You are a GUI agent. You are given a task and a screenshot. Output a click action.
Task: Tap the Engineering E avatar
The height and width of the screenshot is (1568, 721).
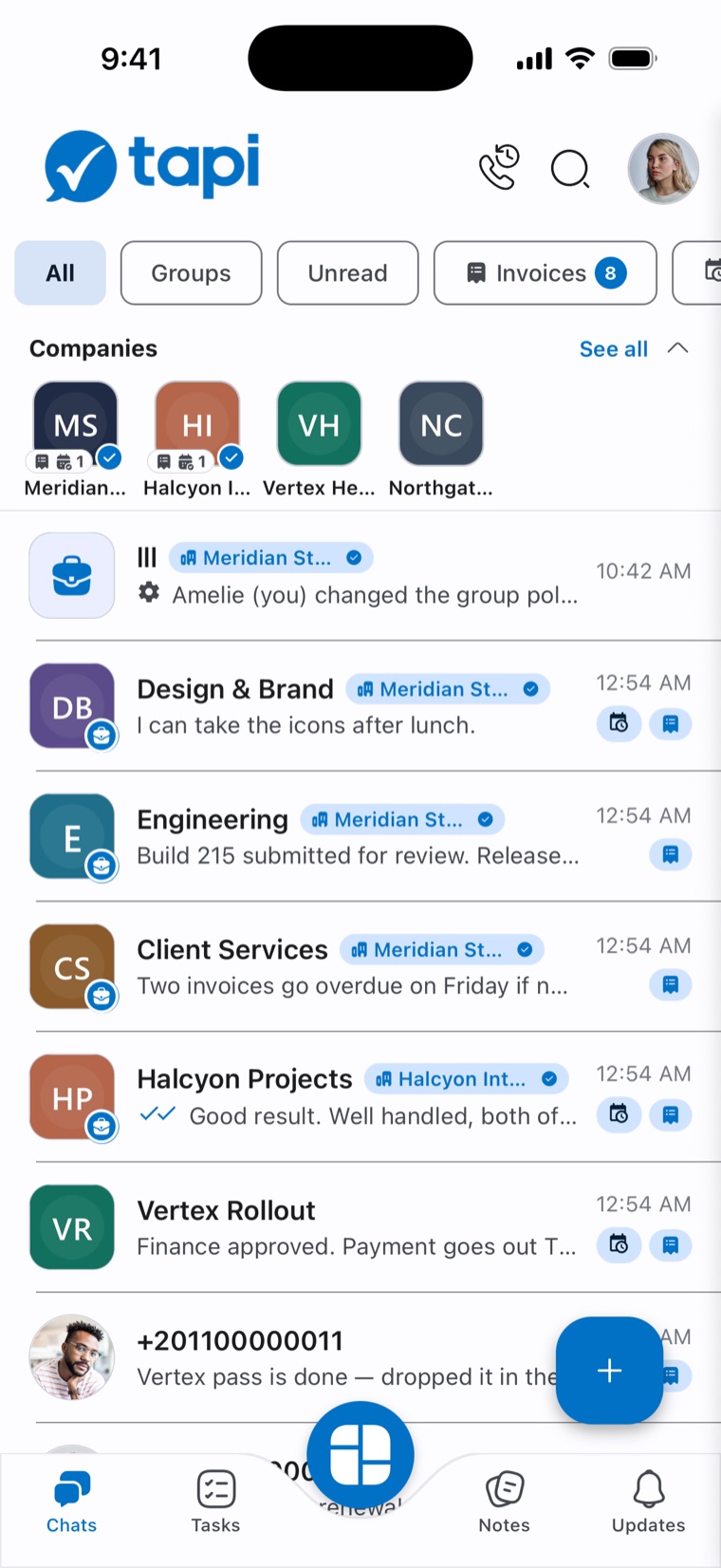pyautogui.click(x=72, y=836)
